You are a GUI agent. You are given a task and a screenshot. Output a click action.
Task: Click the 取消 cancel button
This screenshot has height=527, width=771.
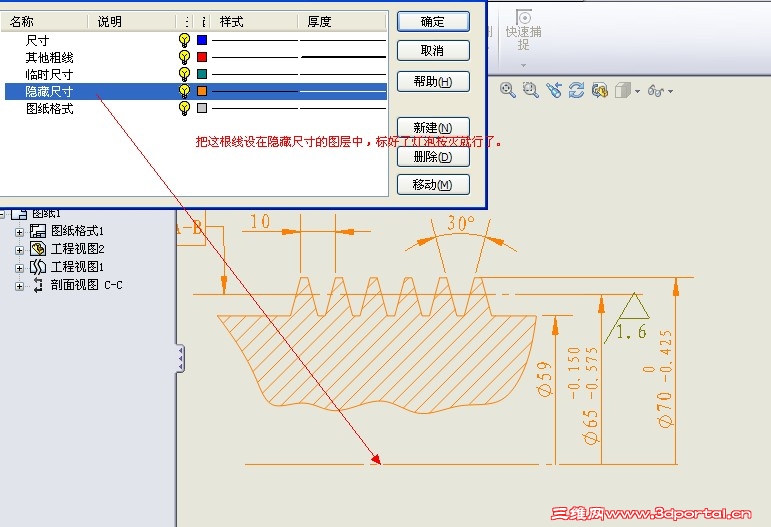(433, 51)
